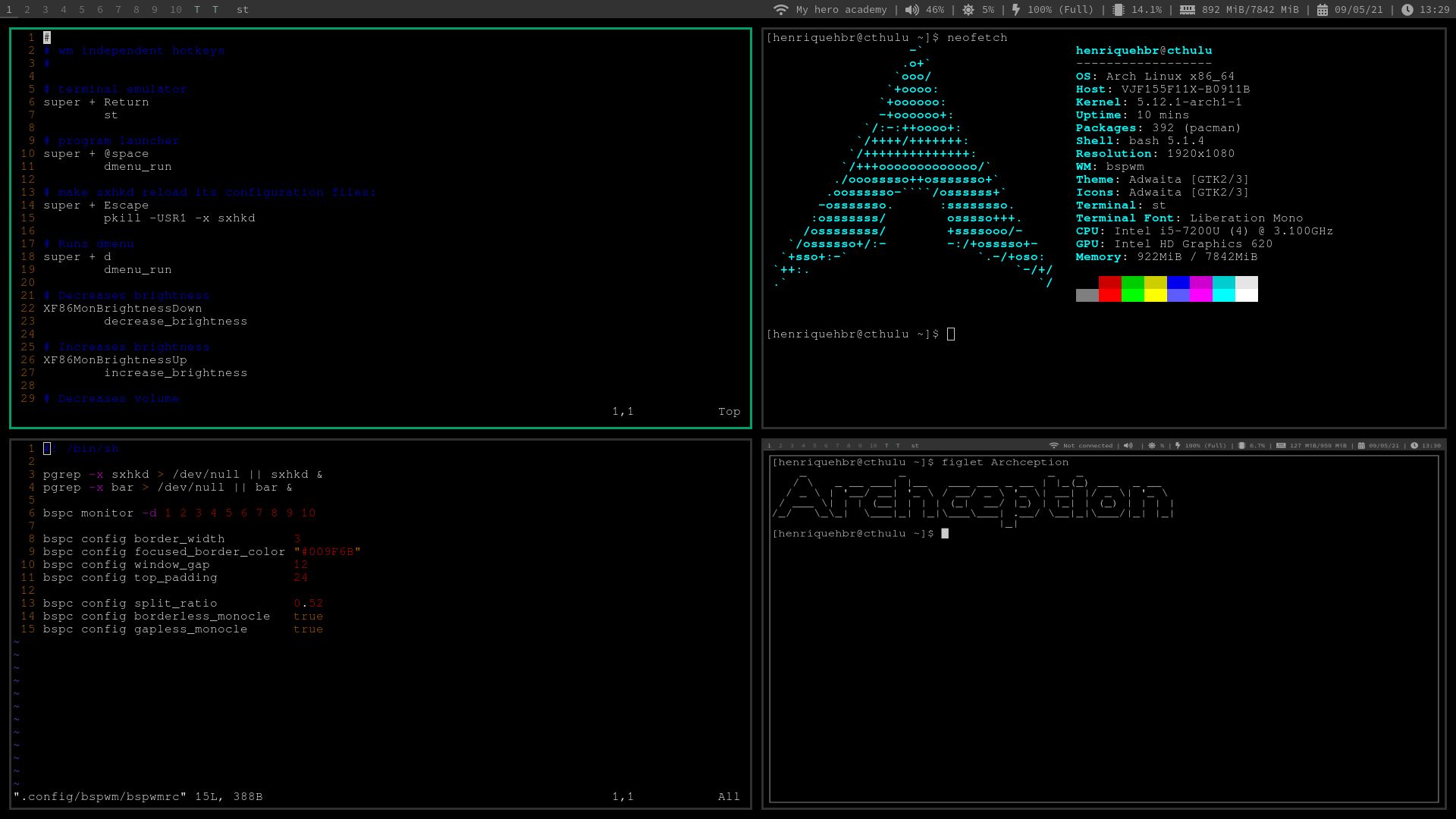Click the red swatch in the neofetch palette
The image size is (1456, 819).
coord(1109,289)
